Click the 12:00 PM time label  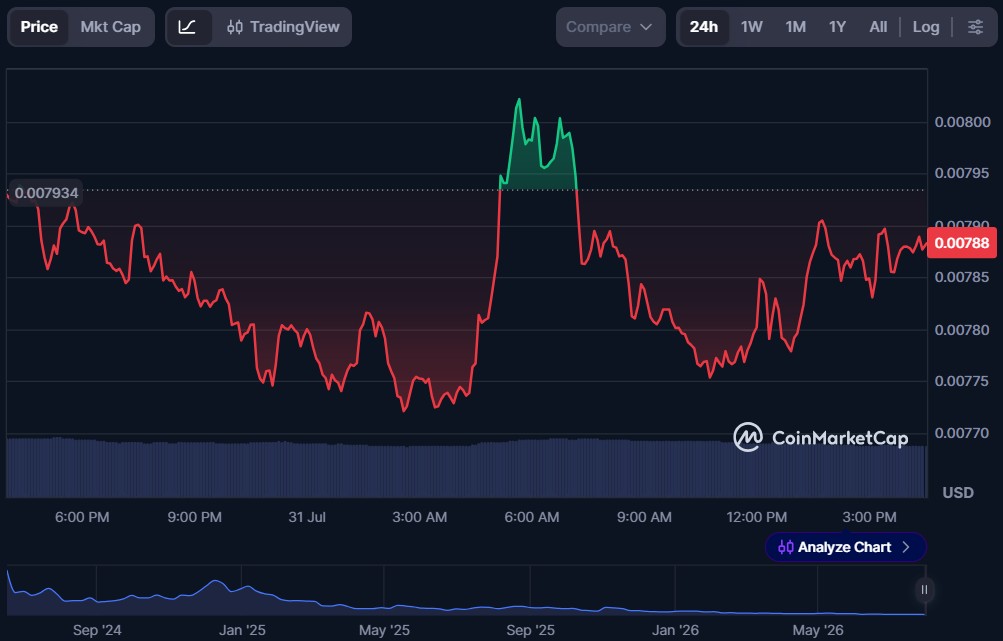tap(757, 517)
